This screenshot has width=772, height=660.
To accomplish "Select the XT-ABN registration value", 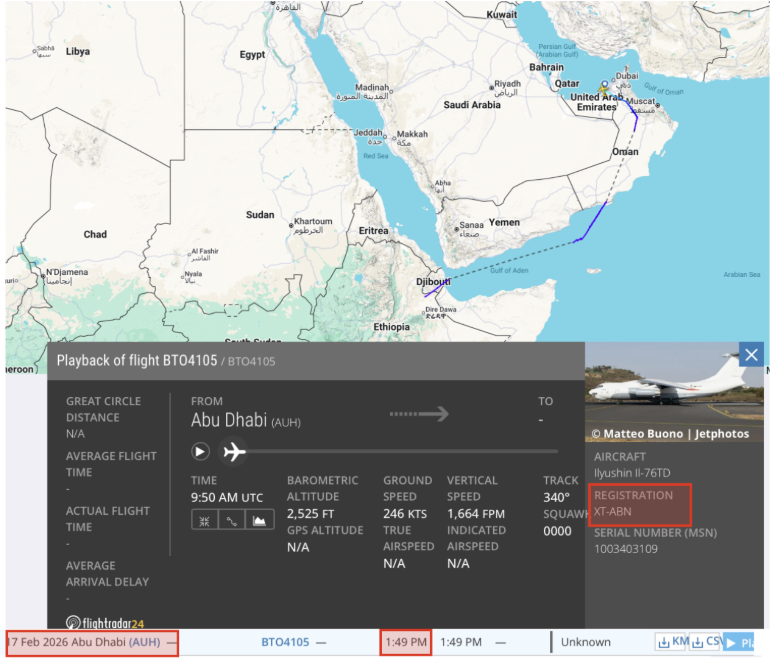I will click(612, 511).
